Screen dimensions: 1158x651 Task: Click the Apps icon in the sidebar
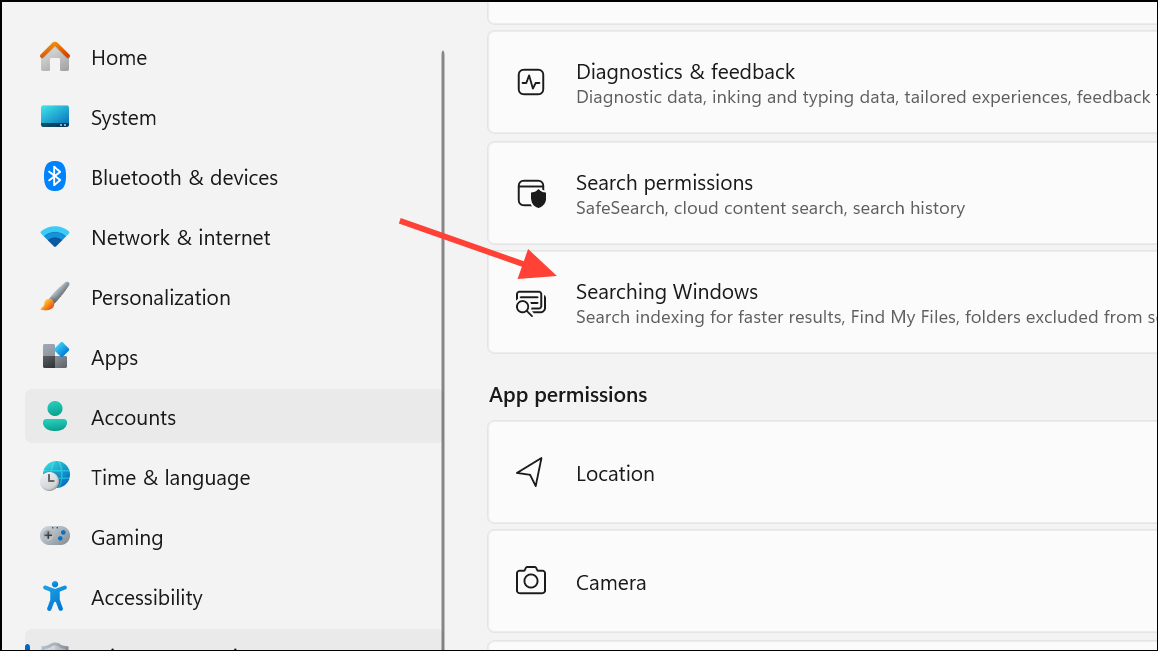pos(55,356)
